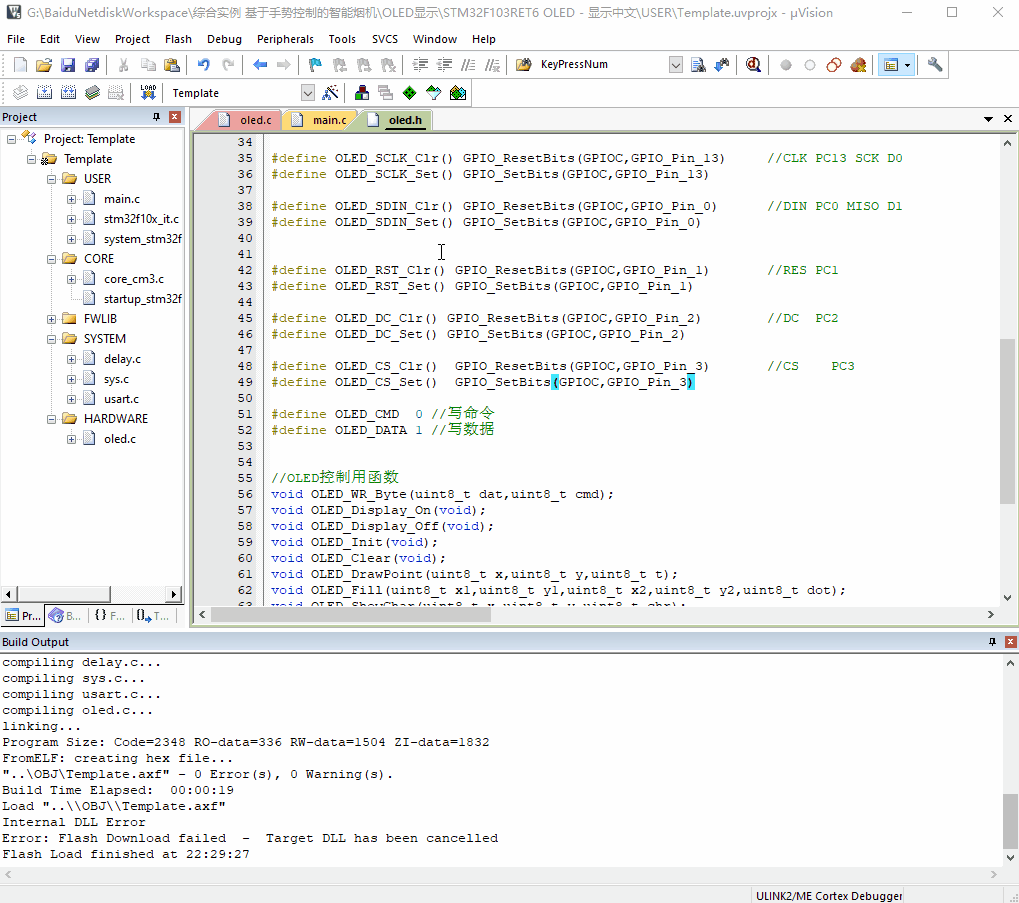
Task: Select core_cm3.c in the project tree
Action: click(x=133, y=279)
